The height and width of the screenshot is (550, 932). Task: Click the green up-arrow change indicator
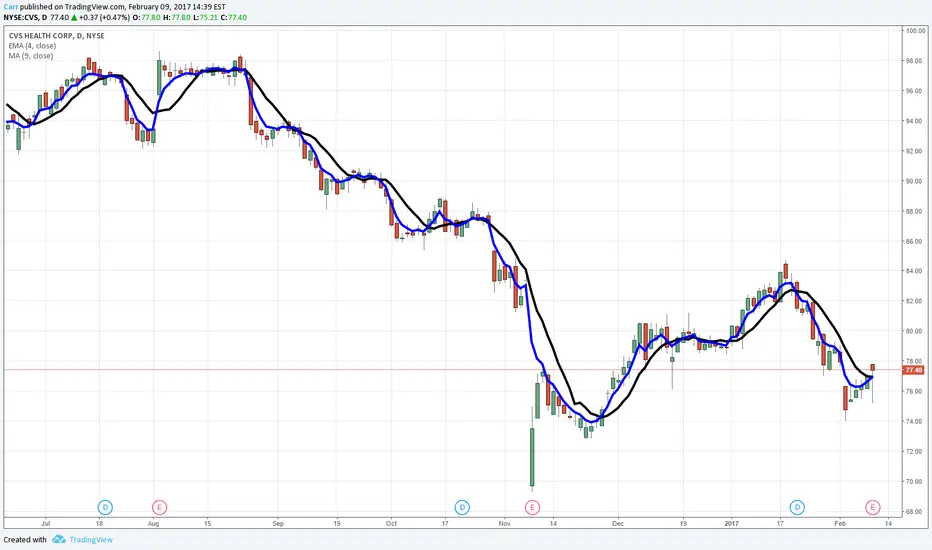[74, 17]
